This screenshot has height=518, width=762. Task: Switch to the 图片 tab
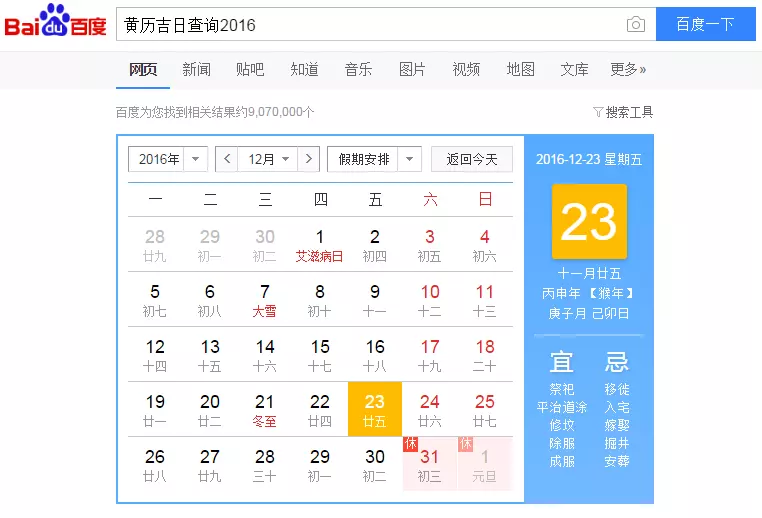pos(412,69)
